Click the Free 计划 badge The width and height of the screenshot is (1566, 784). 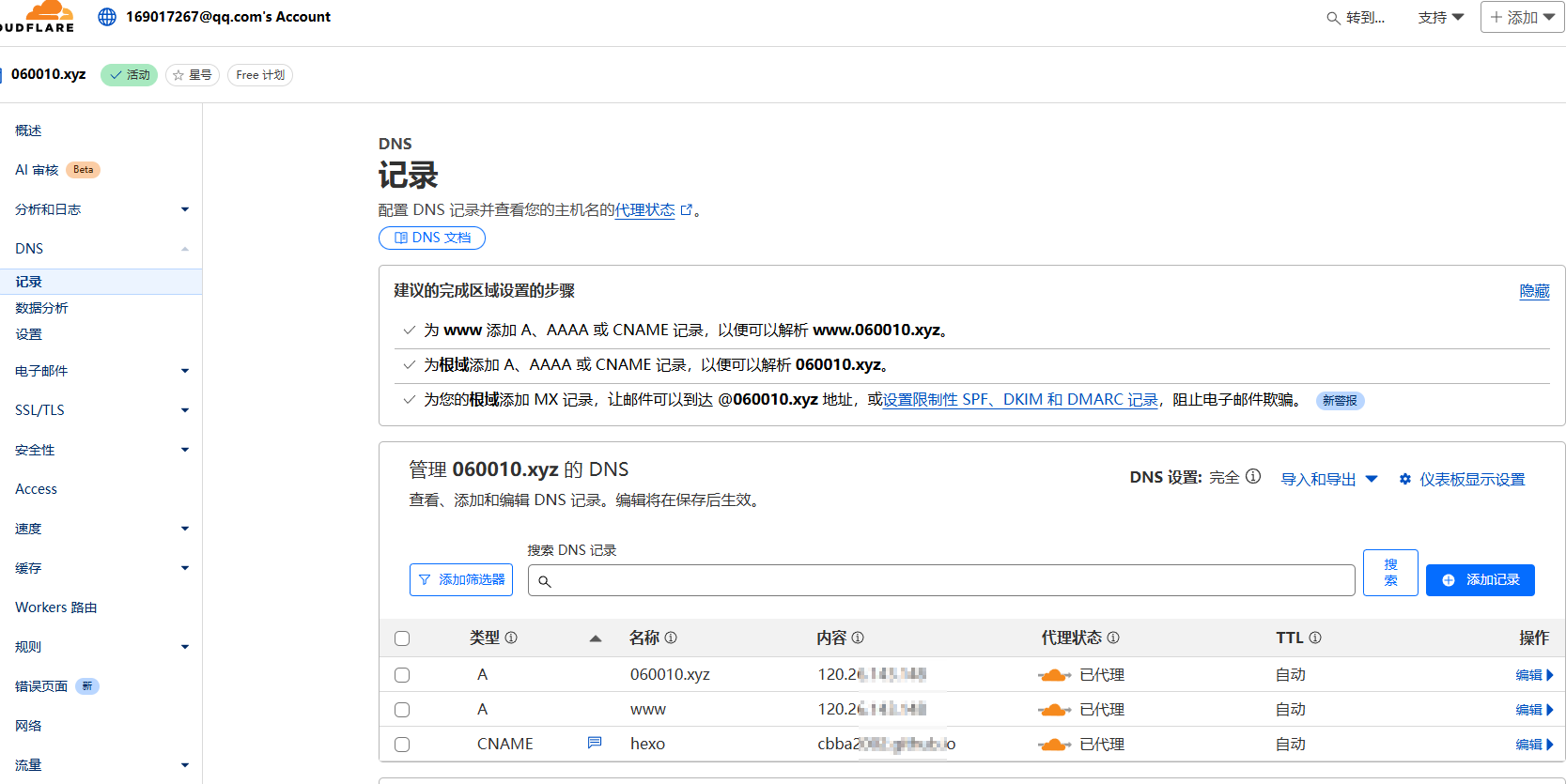click(260, 75)
